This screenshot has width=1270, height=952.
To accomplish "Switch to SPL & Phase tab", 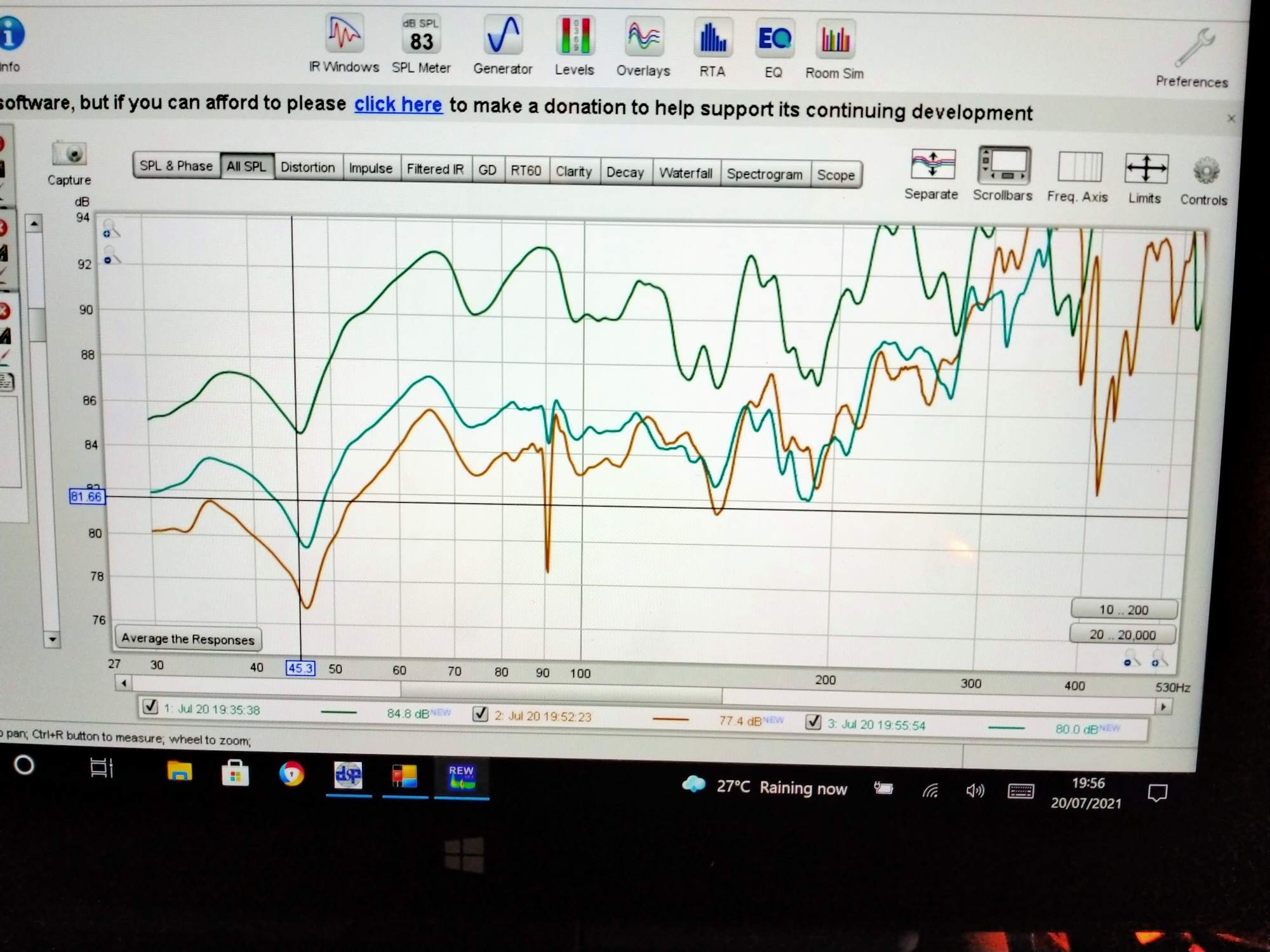I will coord(176,166).
